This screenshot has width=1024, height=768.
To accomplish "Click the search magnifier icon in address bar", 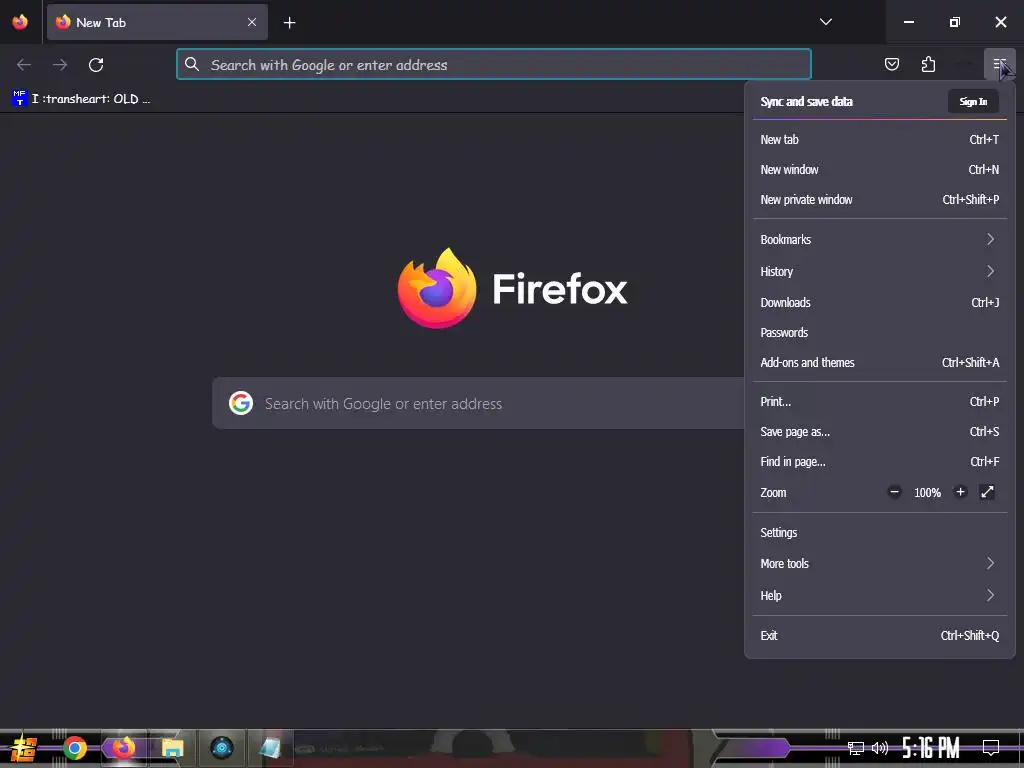I will pos(192,64).
